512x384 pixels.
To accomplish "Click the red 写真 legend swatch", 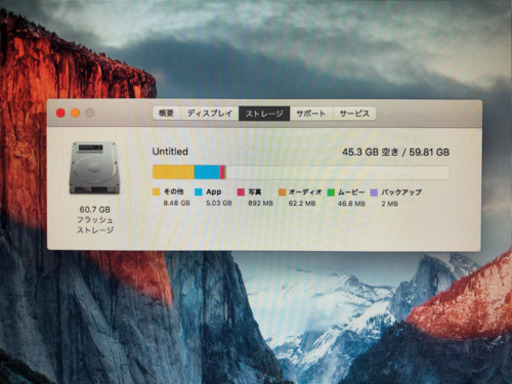I will coord(241,192).
